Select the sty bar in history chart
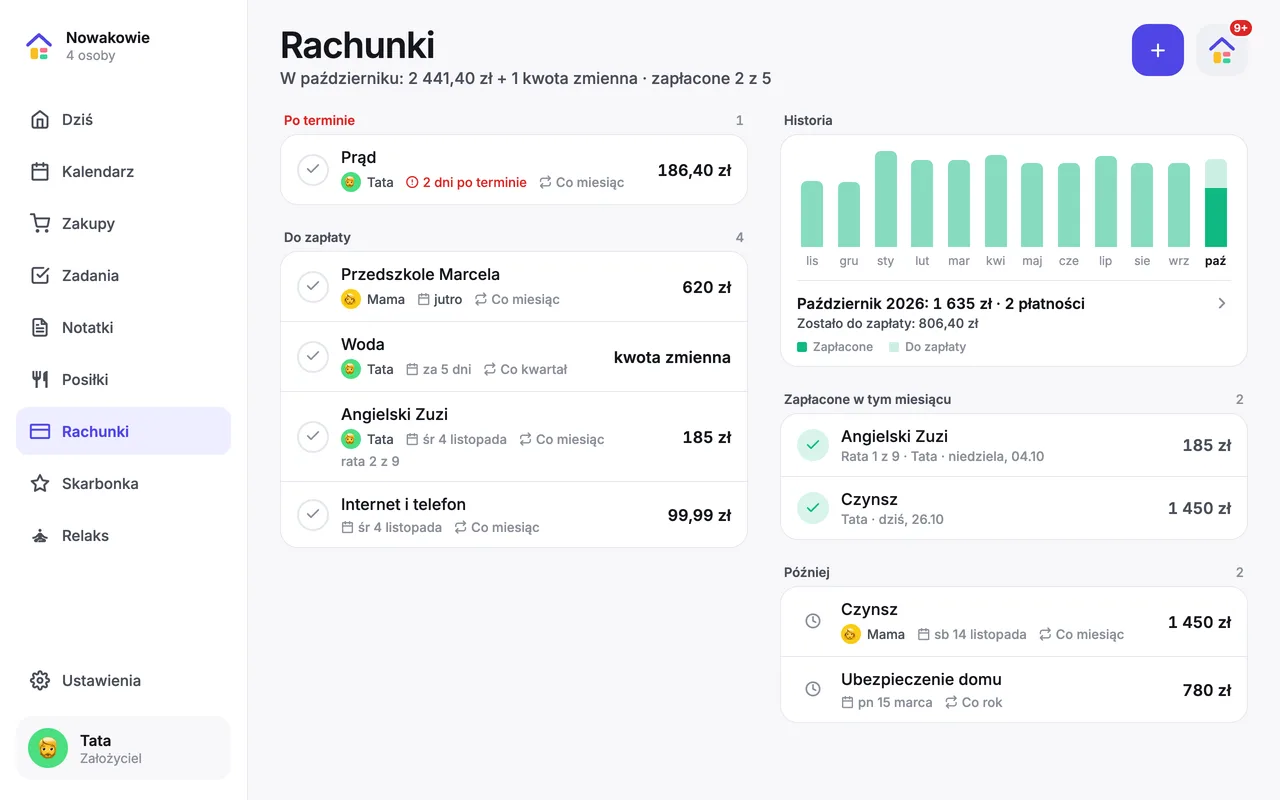 click(885, 199)
